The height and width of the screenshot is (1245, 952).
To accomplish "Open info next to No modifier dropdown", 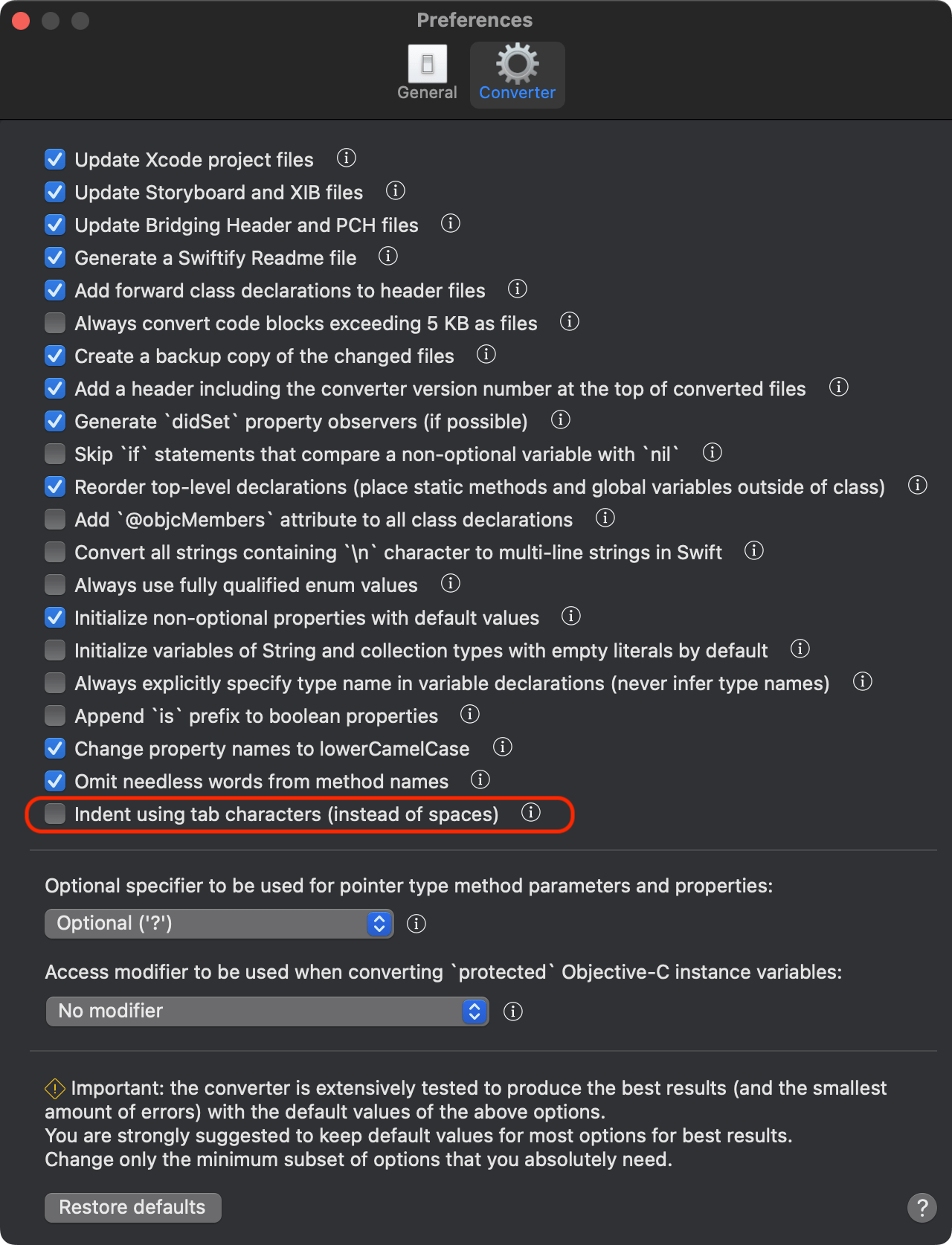I will tap(513, 1011).
